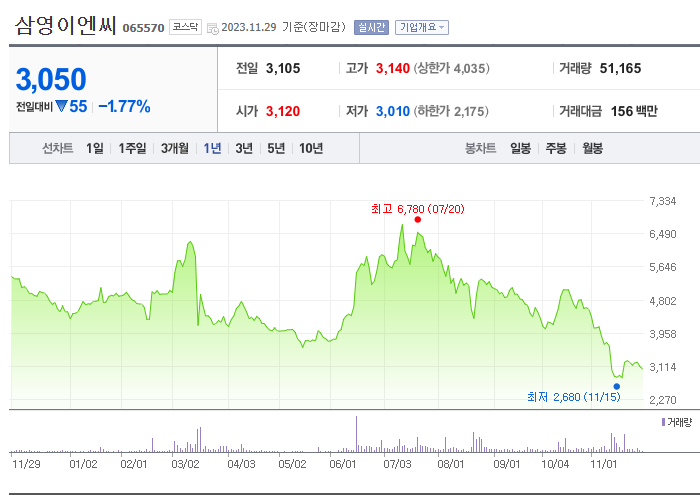Click the current price 3,050
Image resolution: width=700 pixels, height=495 pixels.
[51, 79]
